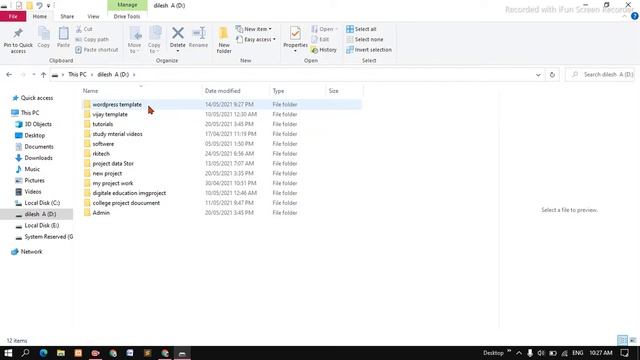This screenshot has height=360, width=640.
Task: Open Easy access dropdown
Action: point(256,40)
